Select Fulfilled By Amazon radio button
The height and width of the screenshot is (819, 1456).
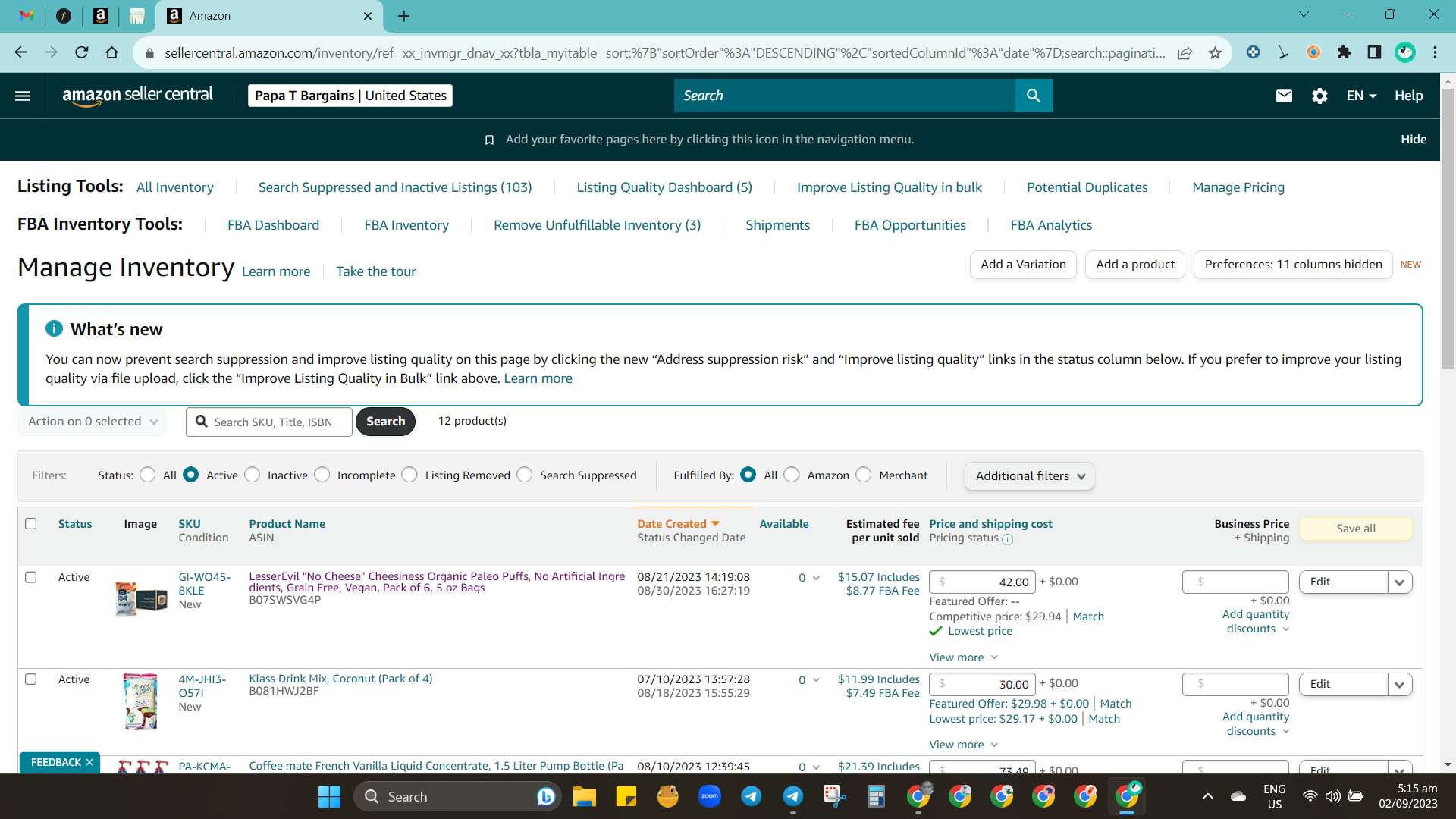click(x=792, y=475)
